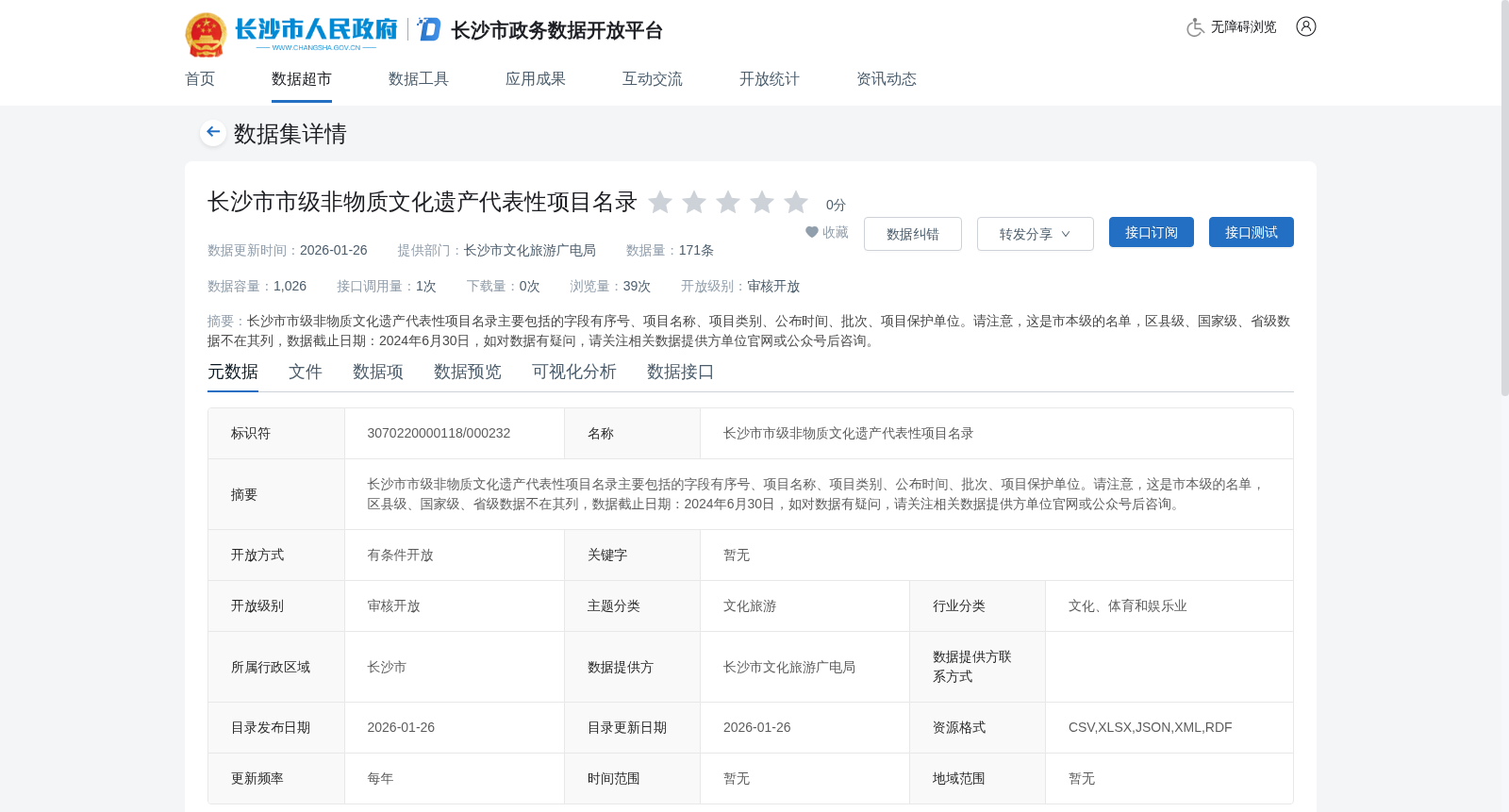Click the 长沙市政务数据开放平台 title
Image resolution: width=1509 pixels, height=812 pixels.
pos(557,30)
